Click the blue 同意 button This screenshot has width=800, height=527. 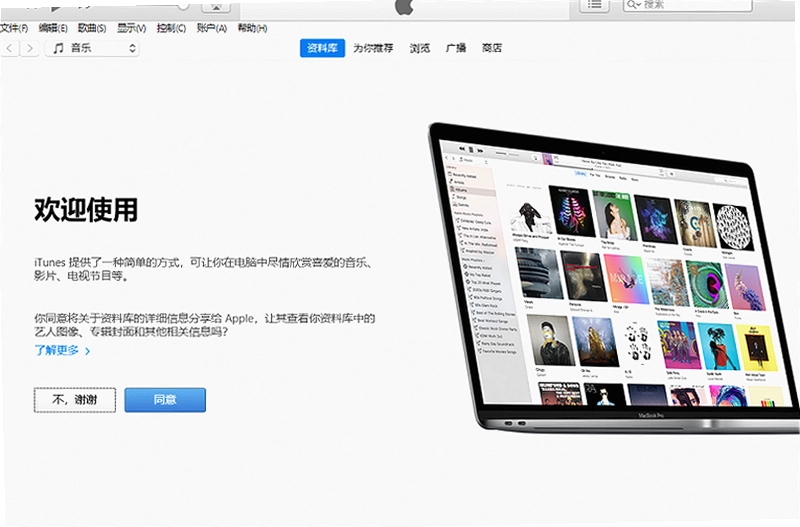point(165,399)
